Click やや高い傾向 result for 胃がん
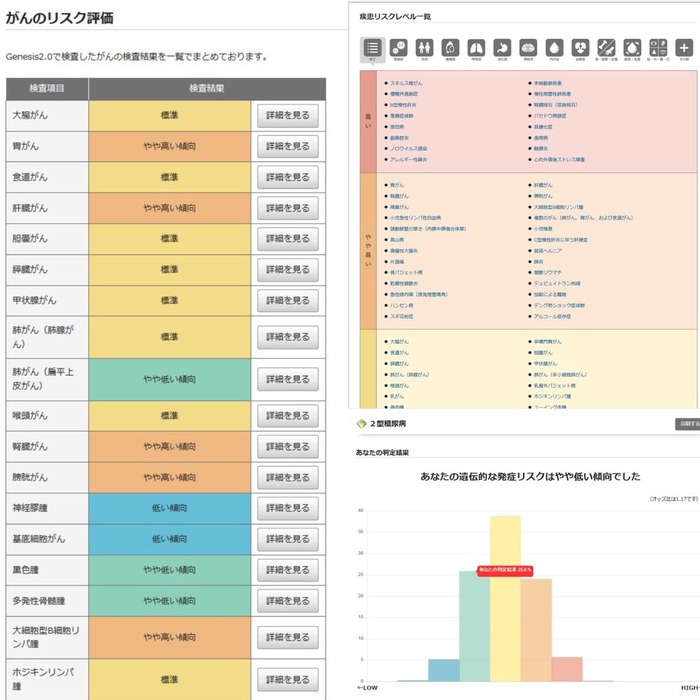Viewport: 700px width, 700px height. tap(170, 146)
